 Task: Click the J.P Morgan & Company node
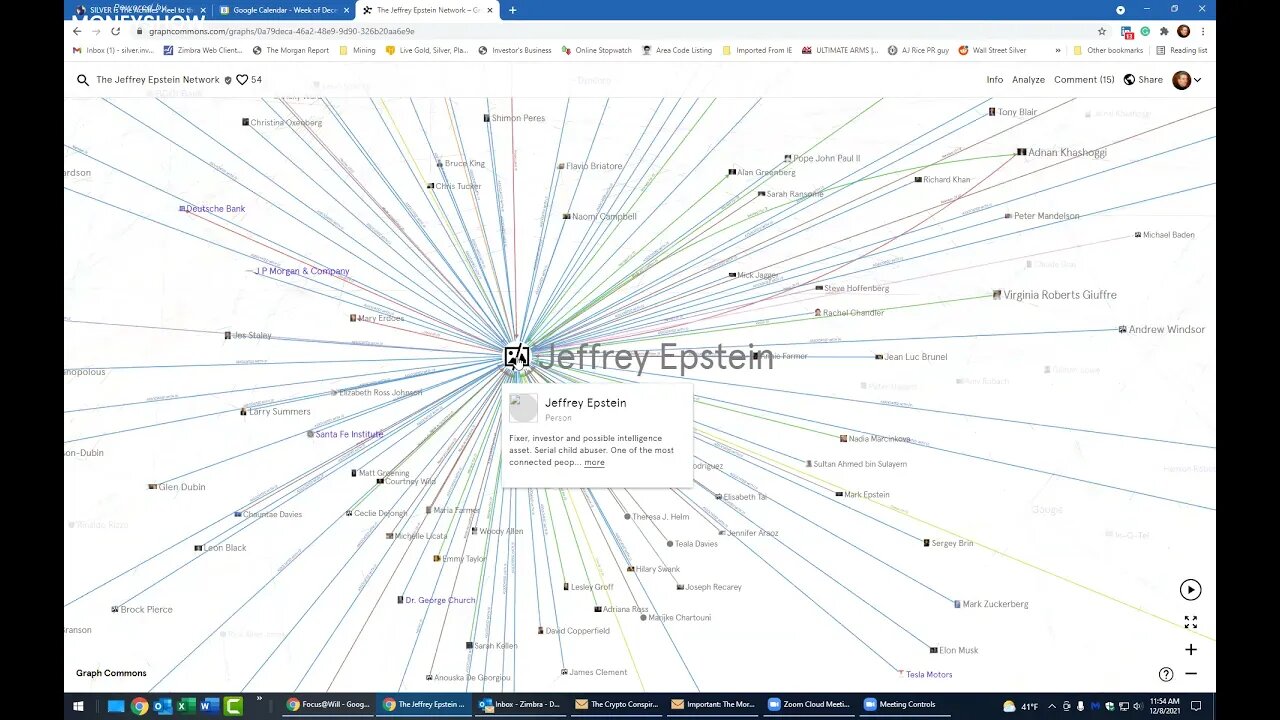[302, 271]
